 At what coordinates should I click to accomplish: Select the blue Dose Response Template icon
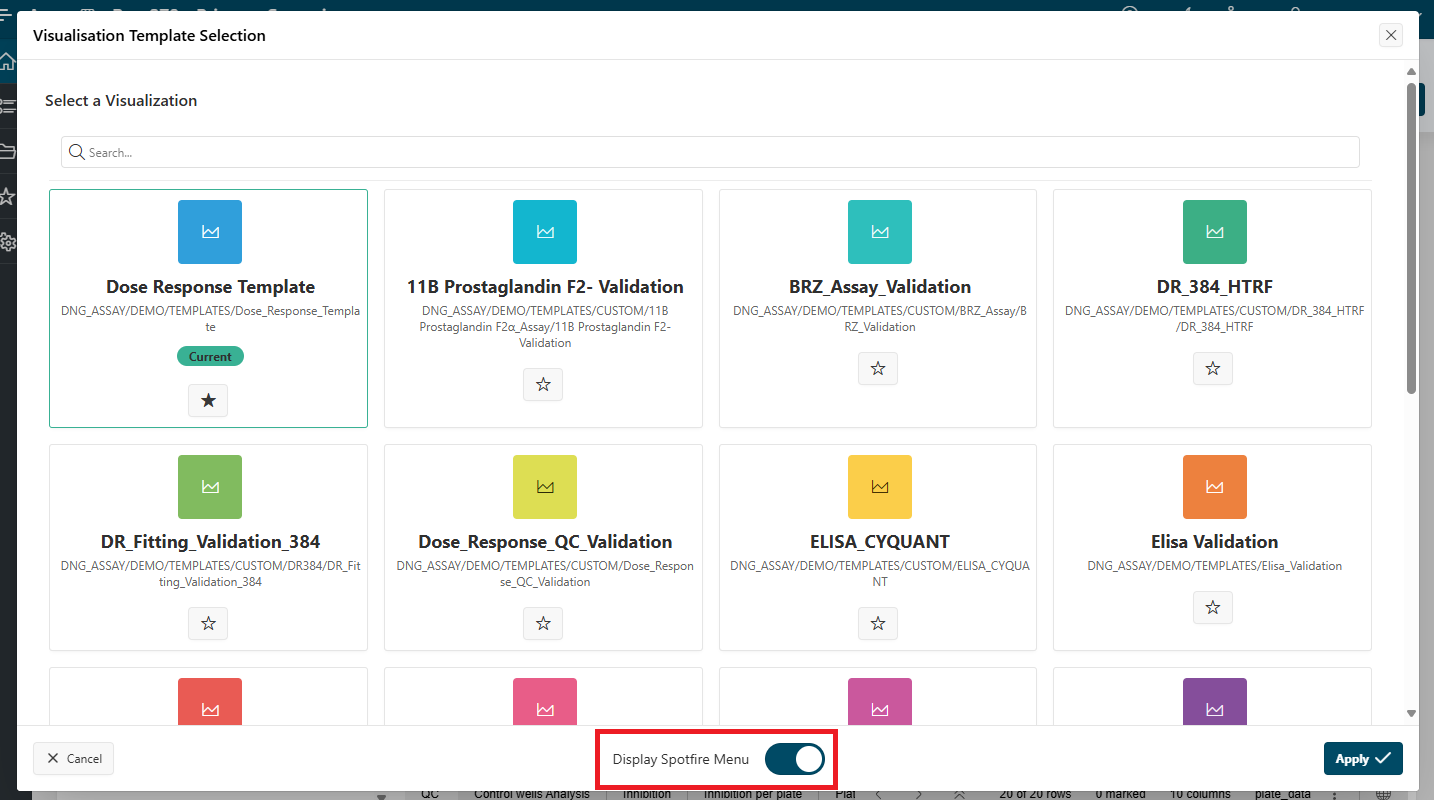pos(210,232)
